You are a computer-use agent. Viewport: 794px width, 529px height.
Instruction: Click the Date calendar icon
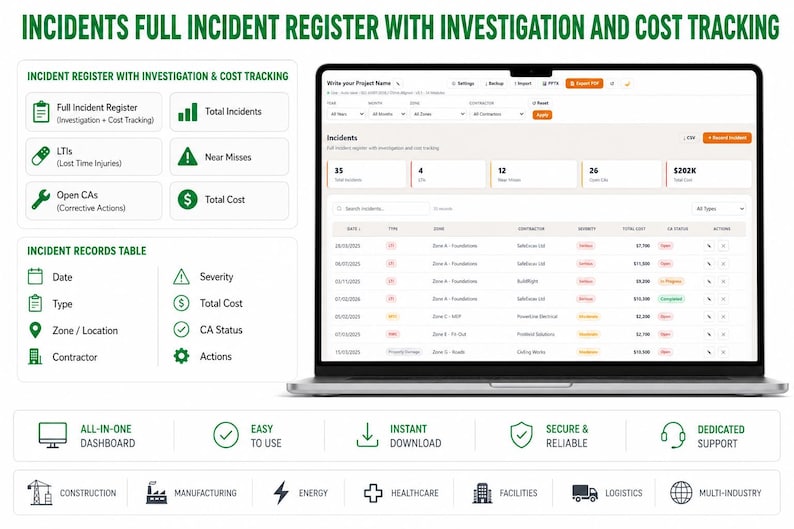pos(35,276)
